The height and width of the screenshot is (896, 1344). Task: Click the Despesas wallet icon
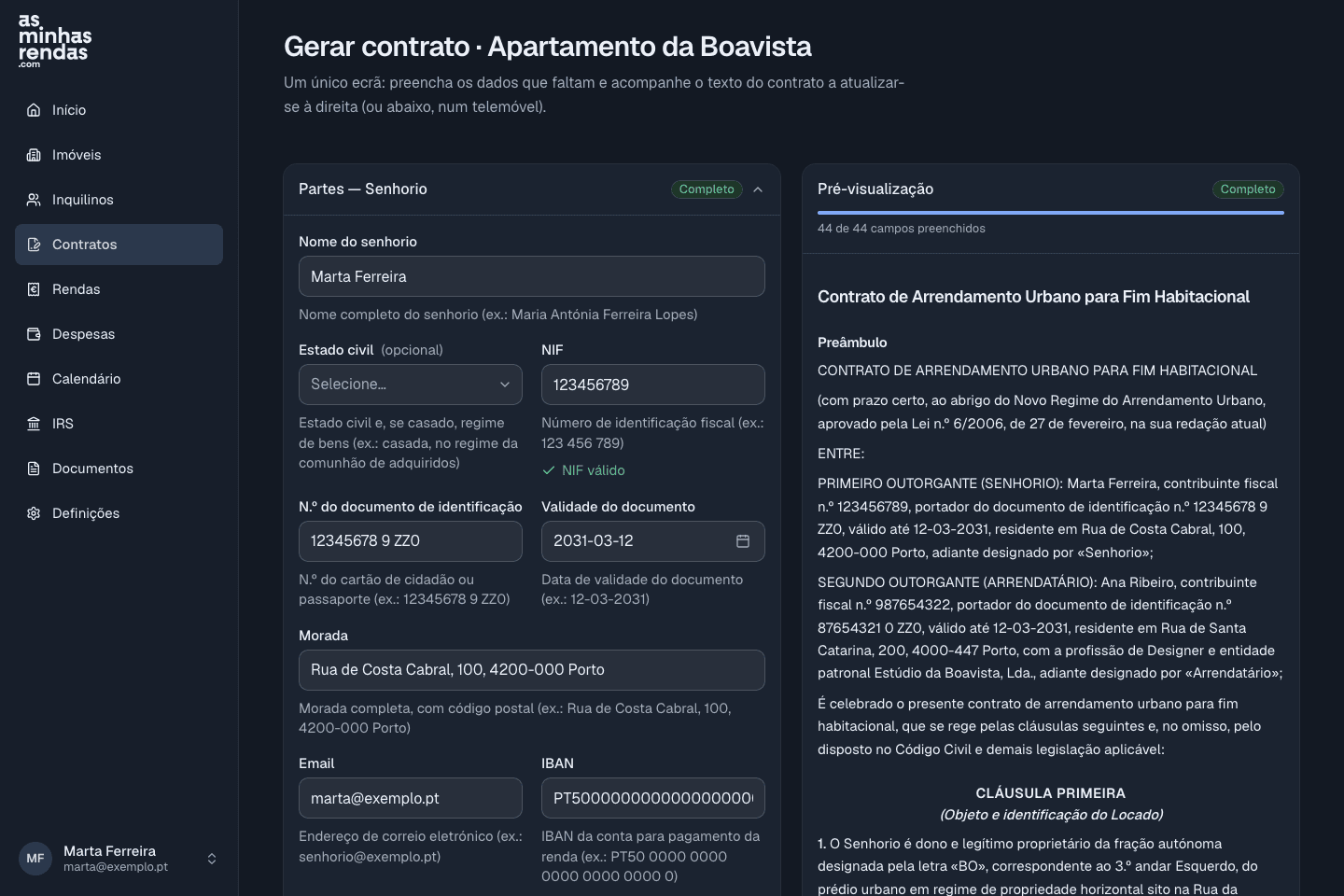34,334
